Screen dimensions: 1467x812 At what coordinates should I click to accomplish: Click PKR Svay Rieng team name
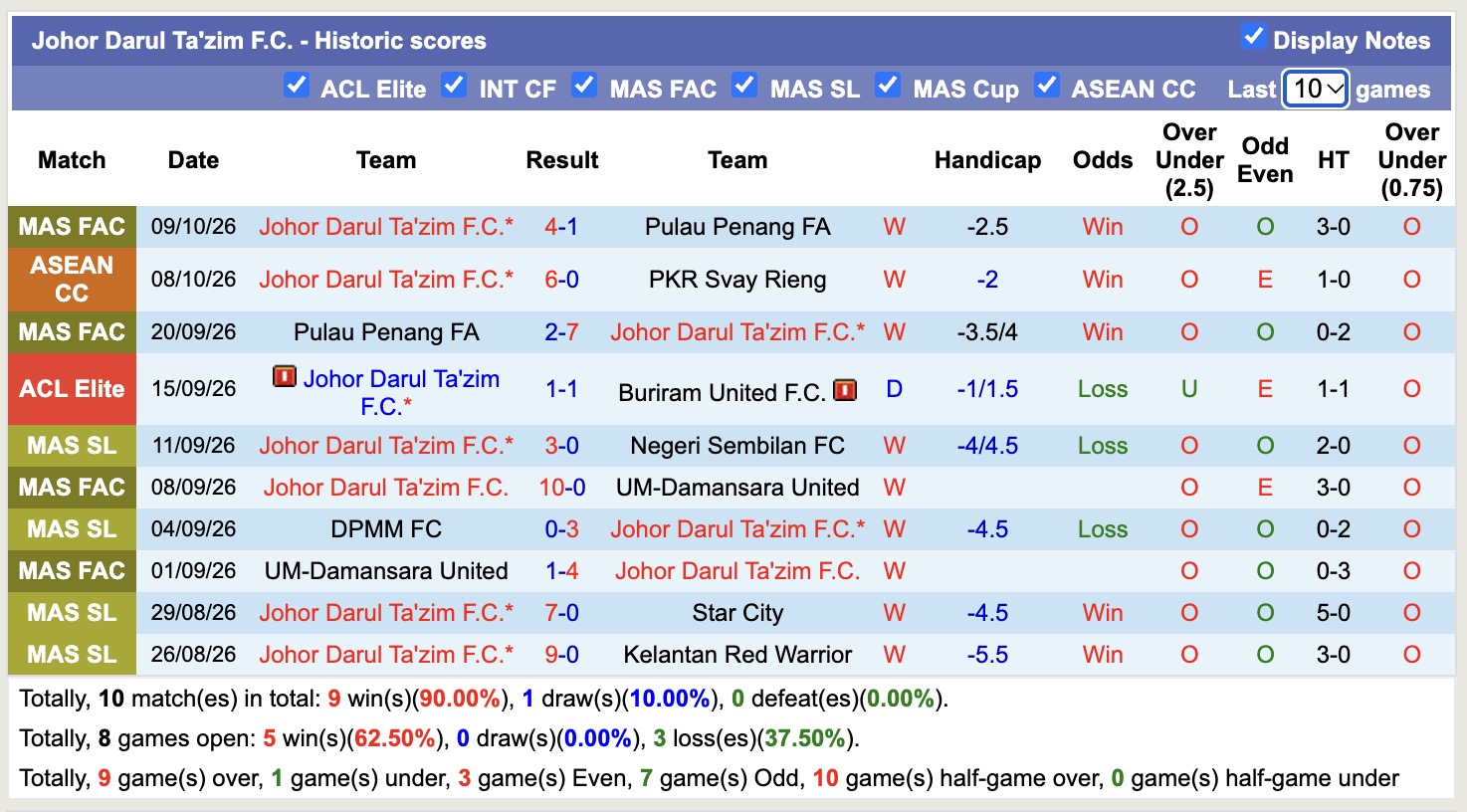pyautogui.click(x=737, y=280)
